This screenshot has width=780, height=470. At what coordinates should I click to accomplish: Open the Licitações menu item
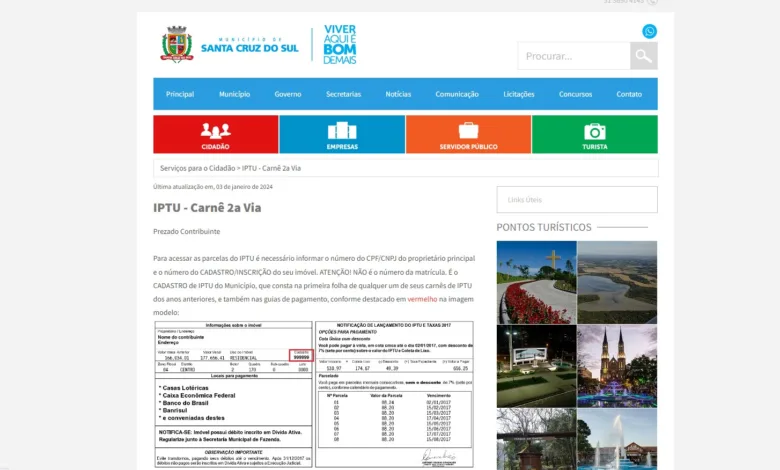519,94
